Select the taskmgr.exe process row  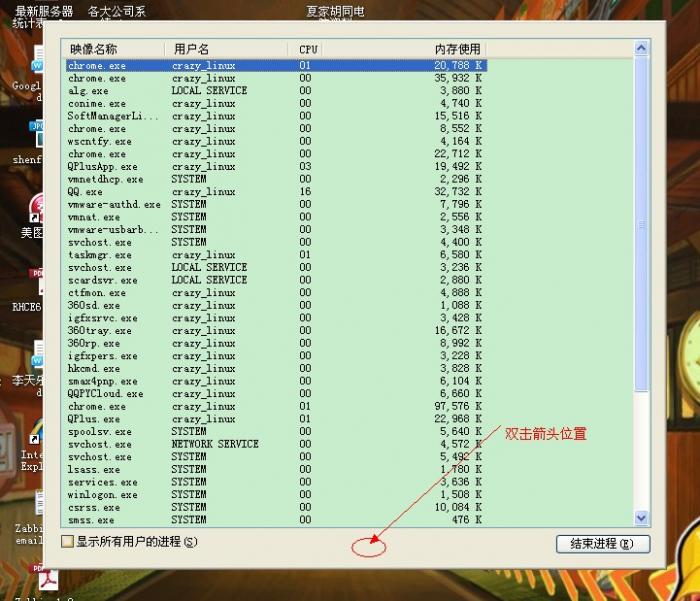tap(277, 255)
